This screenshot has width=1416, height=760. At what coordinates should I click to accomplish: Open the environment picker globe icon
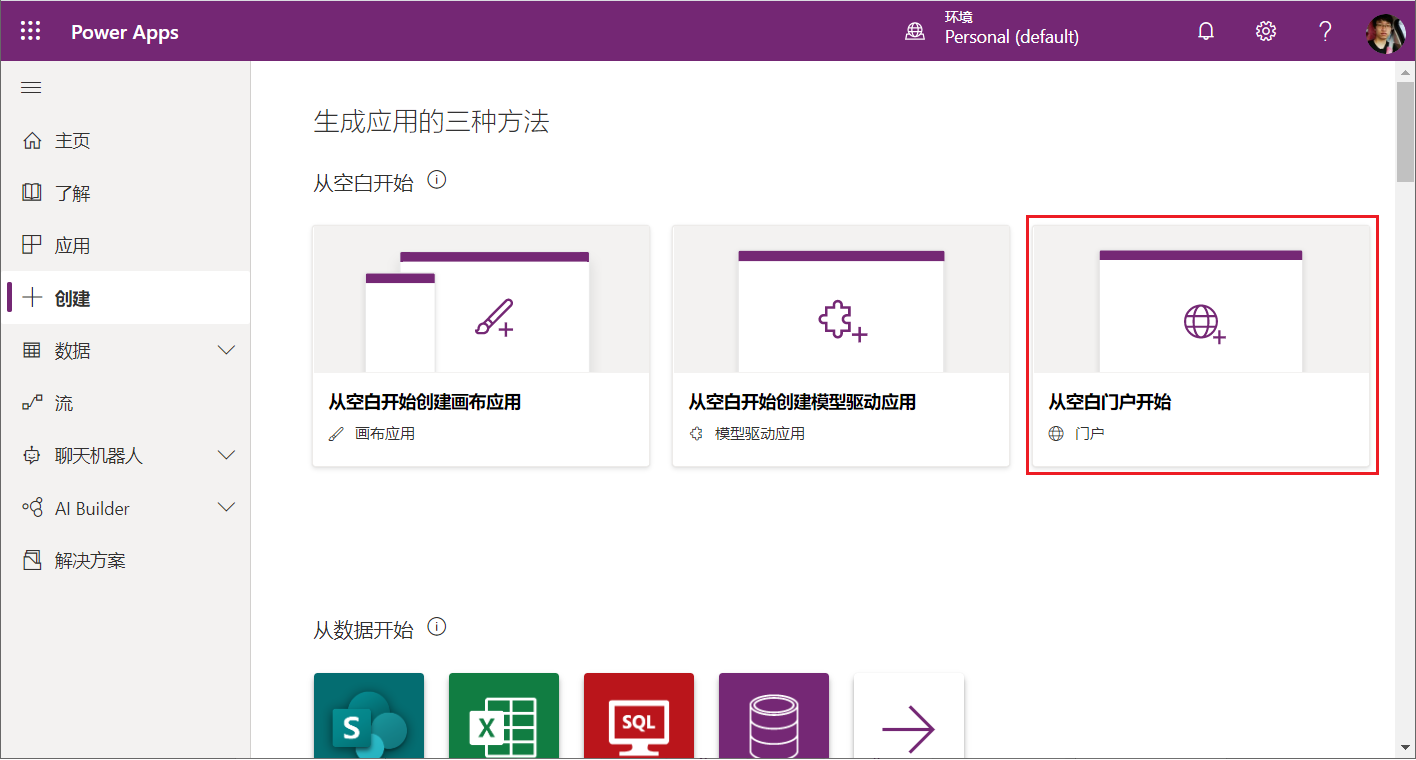(x=915, y=32)
